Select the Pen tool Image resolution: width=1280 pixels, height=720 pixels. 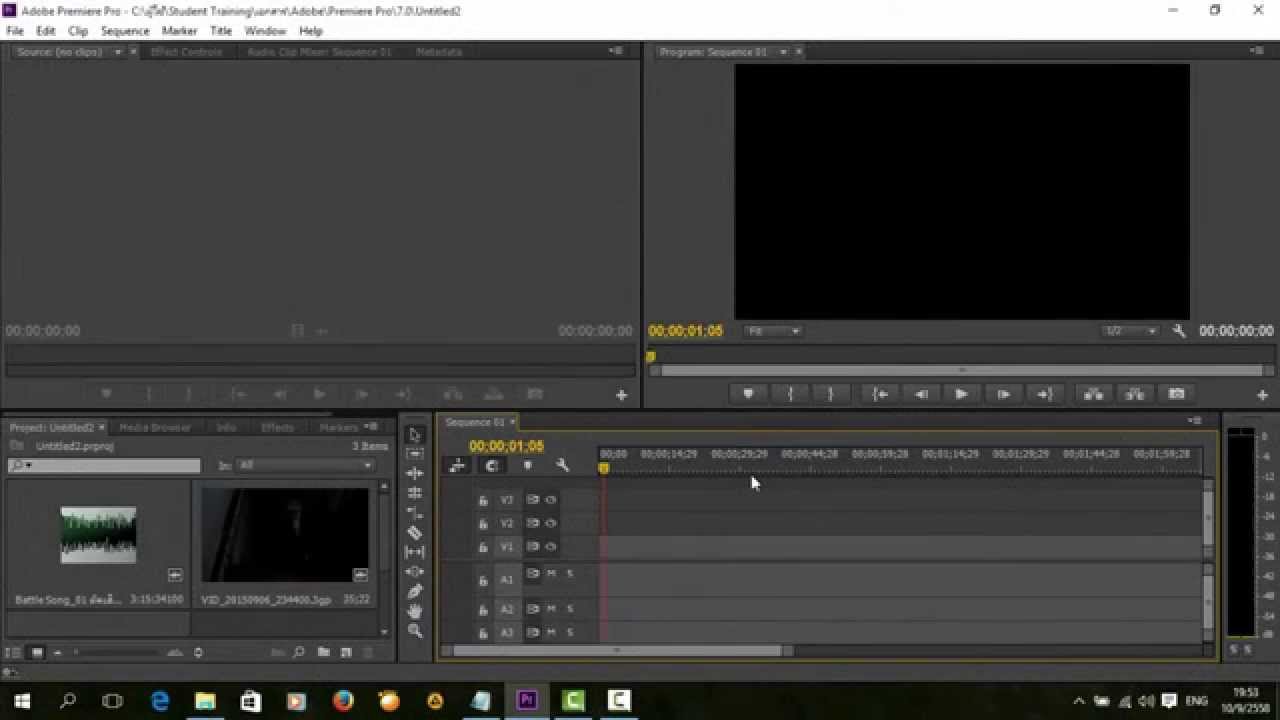pos(415,591)
